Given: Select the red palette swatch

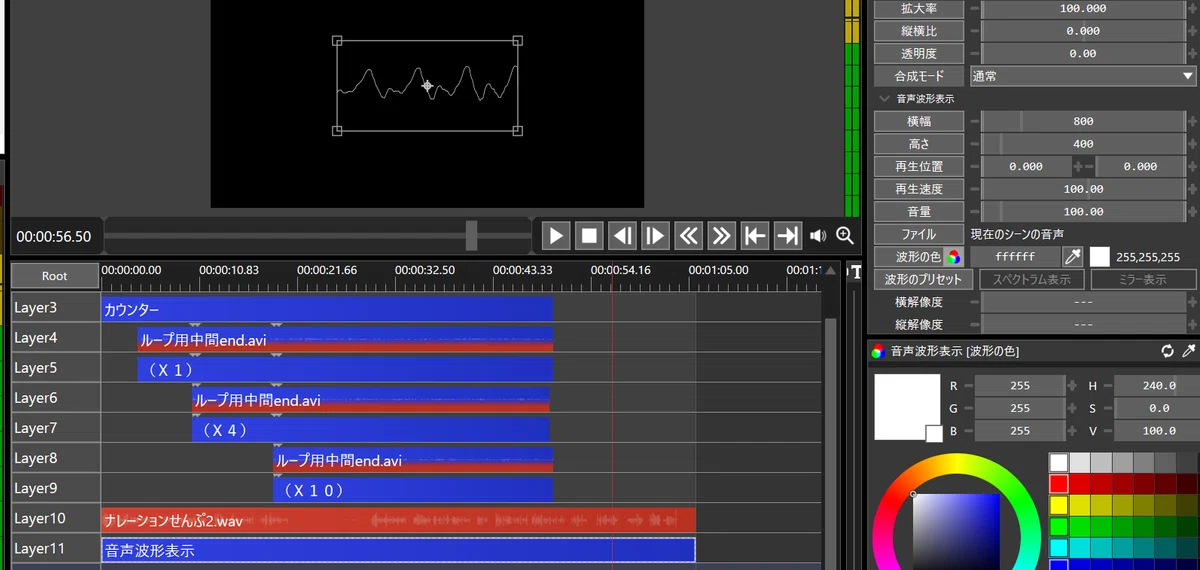Looking at the screenshot, I should pyautogui.click(x=1058, y=484).
